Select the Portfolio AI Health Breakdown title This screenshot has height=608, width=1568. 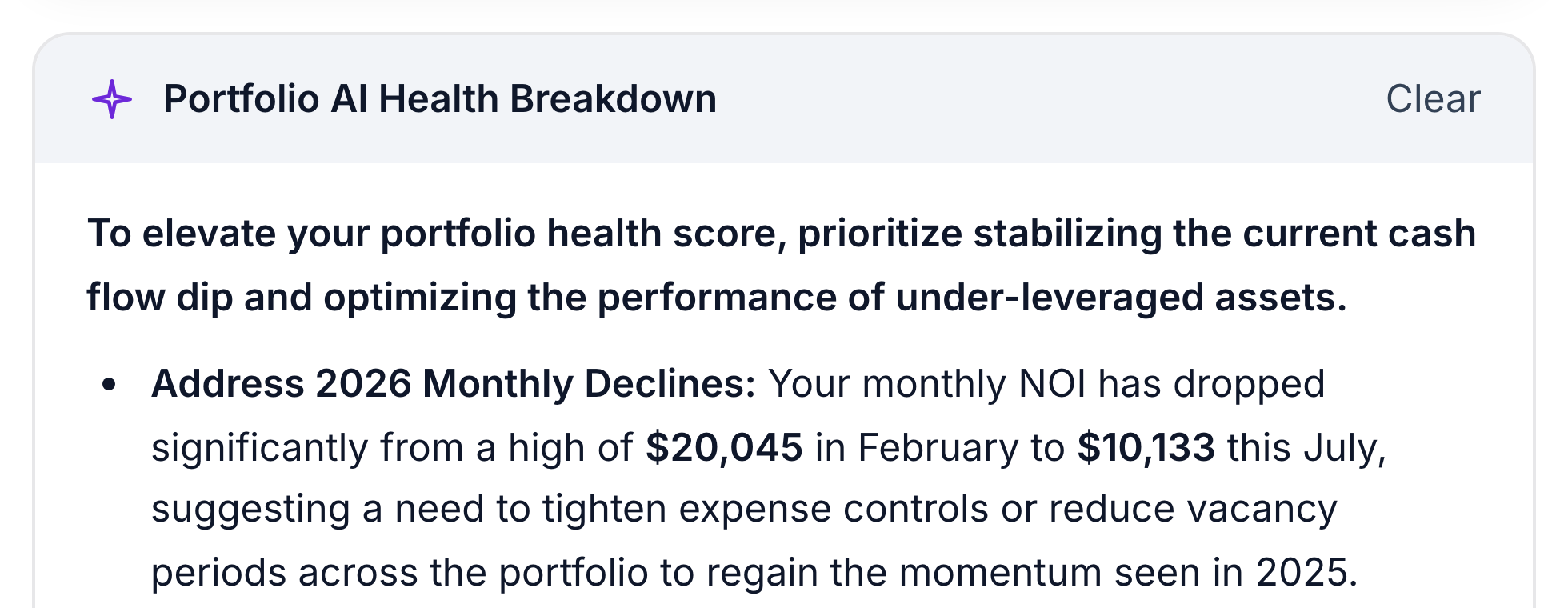coord(440,99)
